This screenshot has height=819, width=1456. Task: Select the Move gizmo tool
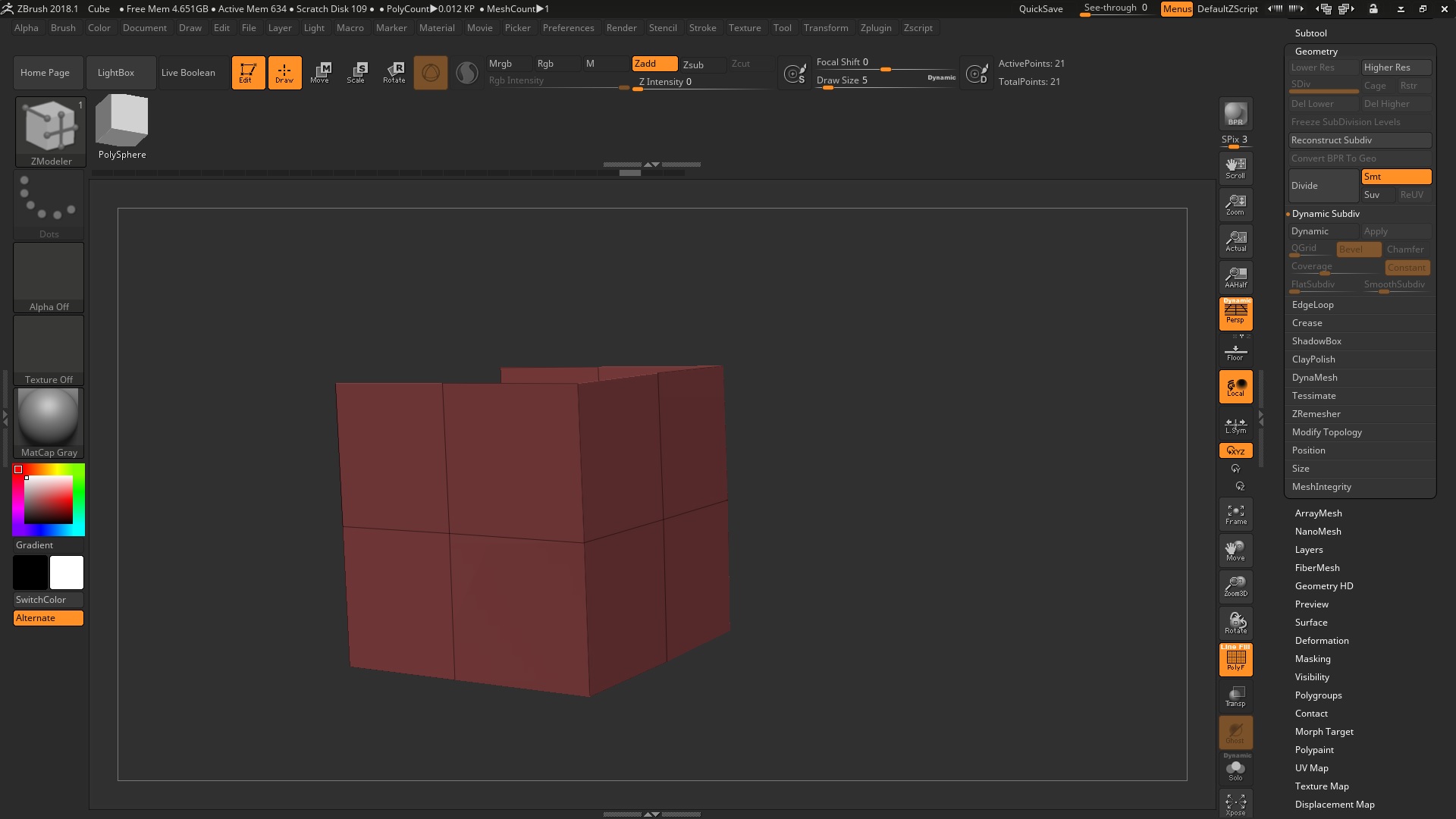pos(320,73)
